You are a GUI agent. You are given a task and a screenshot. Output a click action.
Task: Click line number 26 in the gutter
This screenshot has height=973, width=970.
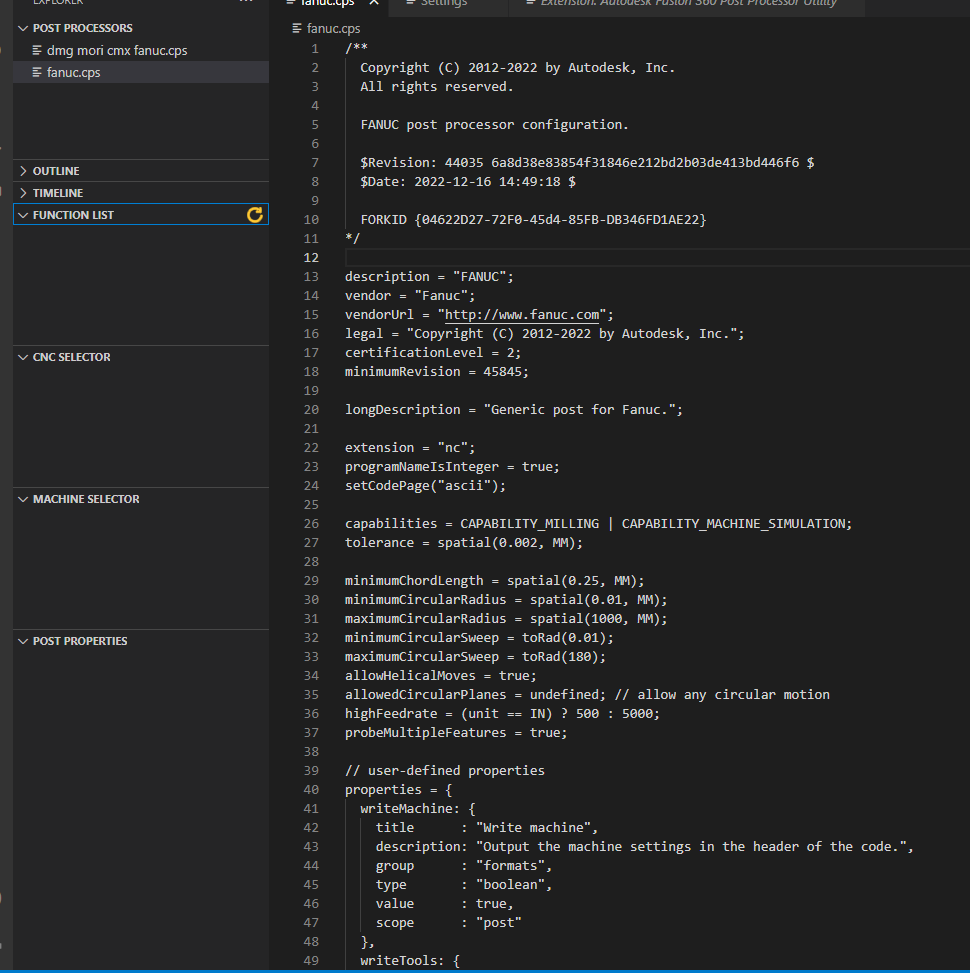pos(312,524)
